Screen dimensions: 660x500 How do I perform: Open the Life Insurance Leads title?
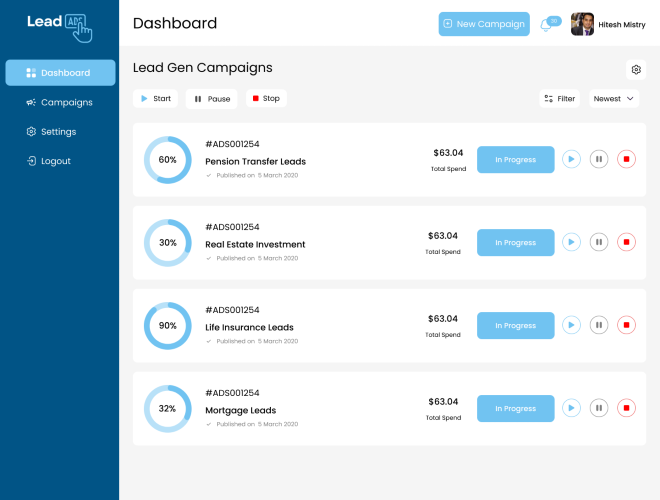click(x=249, y=327)
